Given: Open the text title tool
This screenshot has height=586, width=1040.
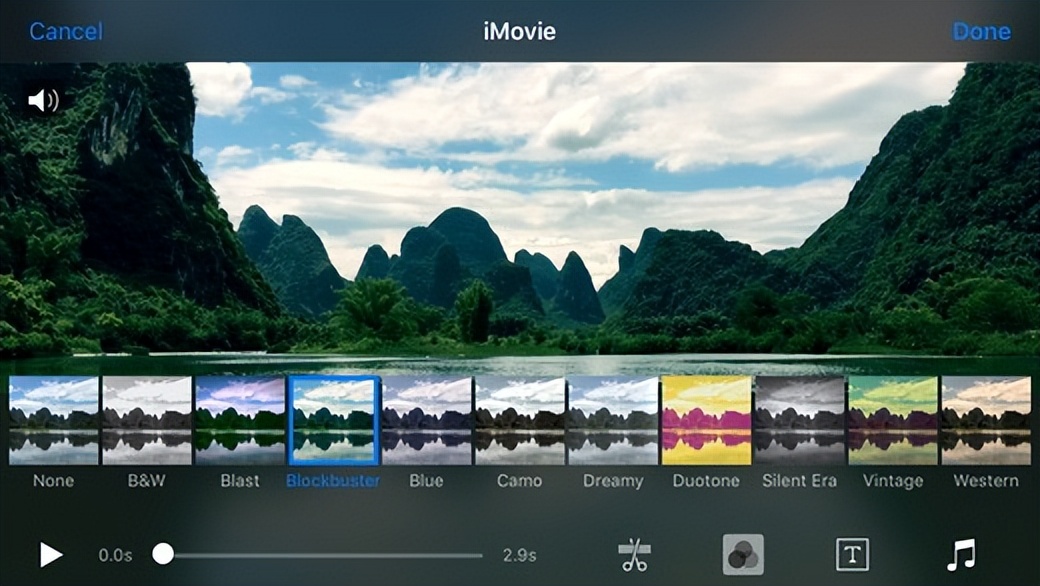Looking at the screenshot, I should pos(852,554).
